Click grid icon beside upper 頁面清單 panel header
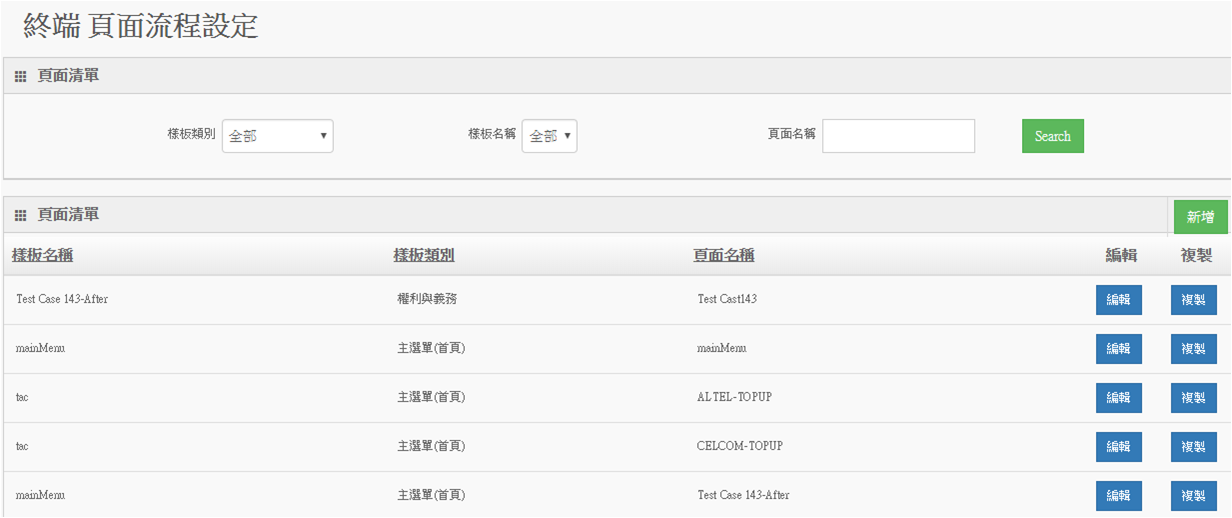 click(20, 76)
